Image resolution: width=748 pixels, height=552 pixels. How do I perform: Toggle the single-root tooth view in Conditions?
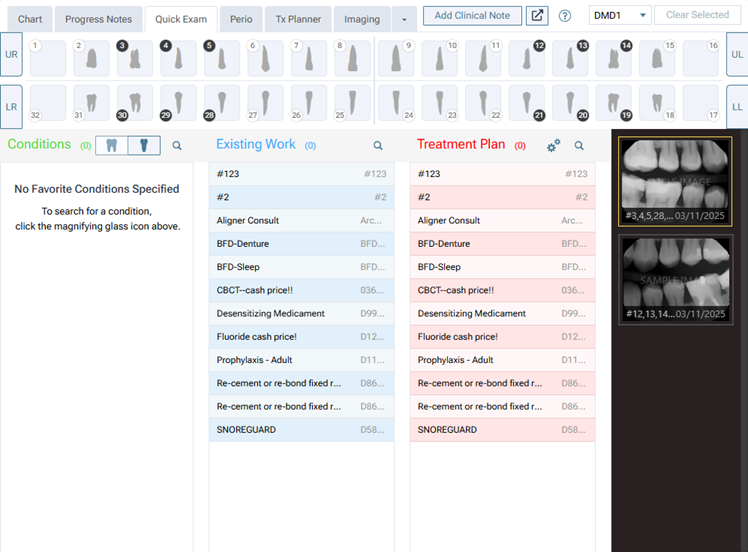click(x=144, y=145)
